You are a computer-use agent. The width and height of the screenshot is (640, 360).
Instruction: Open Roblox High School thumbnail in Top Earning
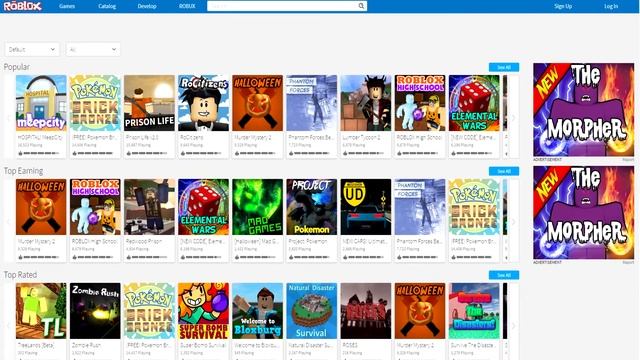pyautogui.click(x=95, y=207)
